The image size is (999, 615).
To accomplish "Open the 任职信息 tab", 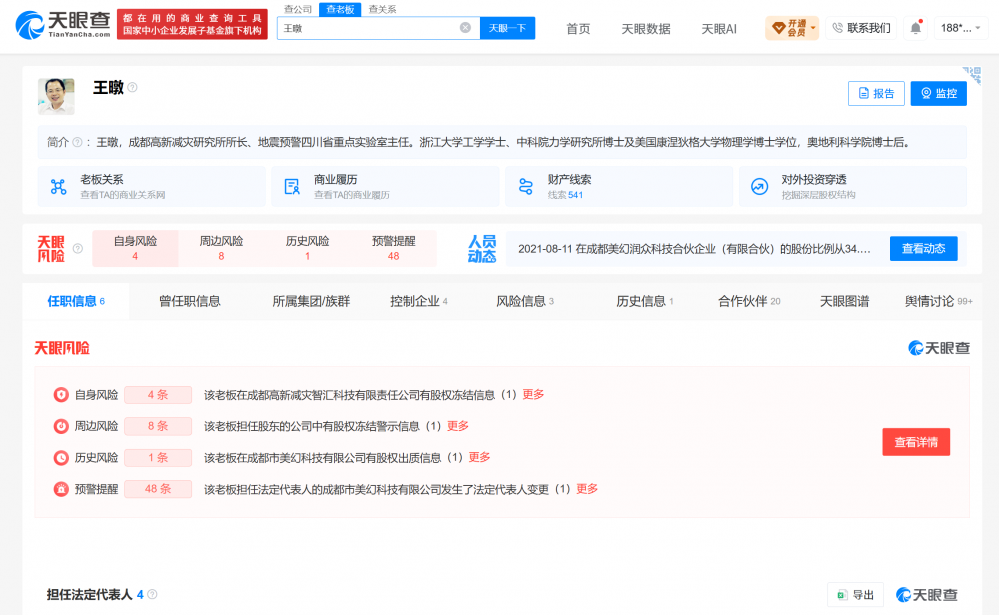I will click(76, 301).
